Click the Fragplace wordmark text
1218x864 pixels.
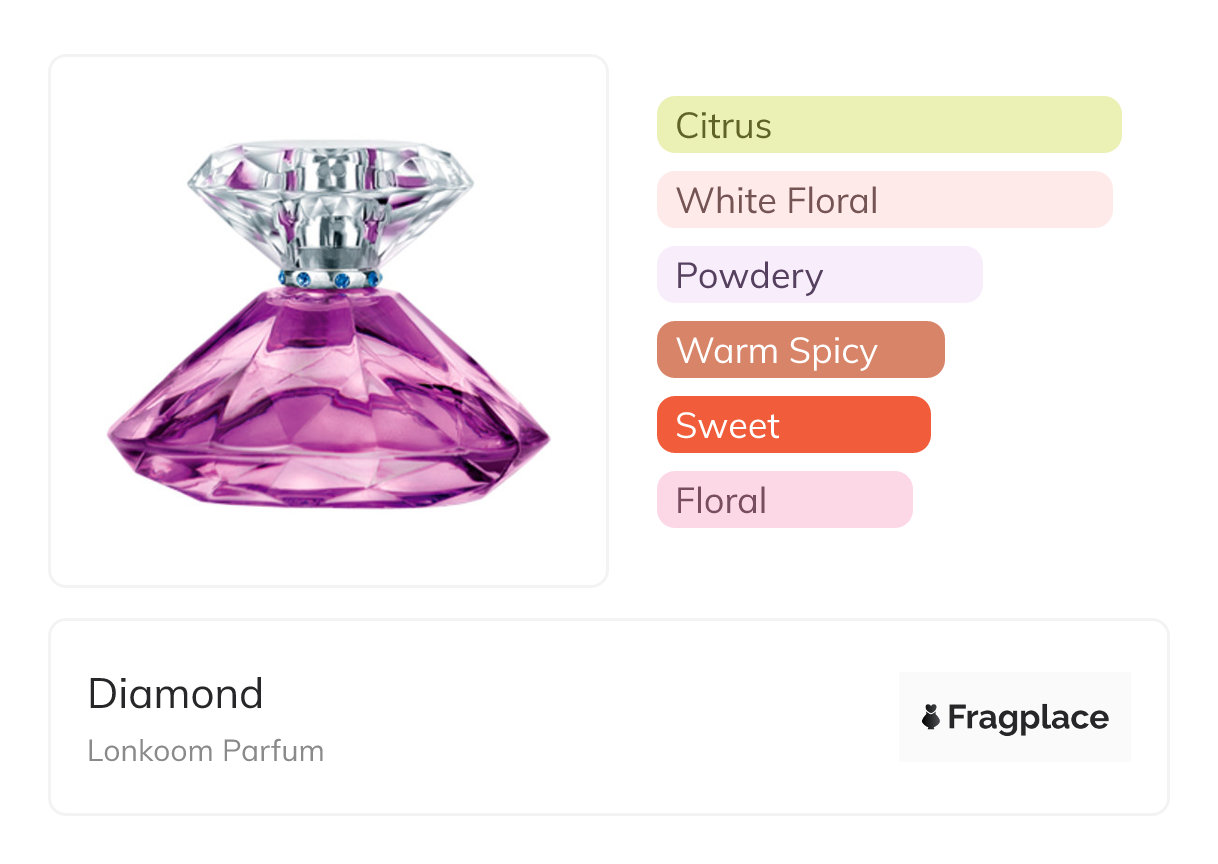click(1028, 717)
